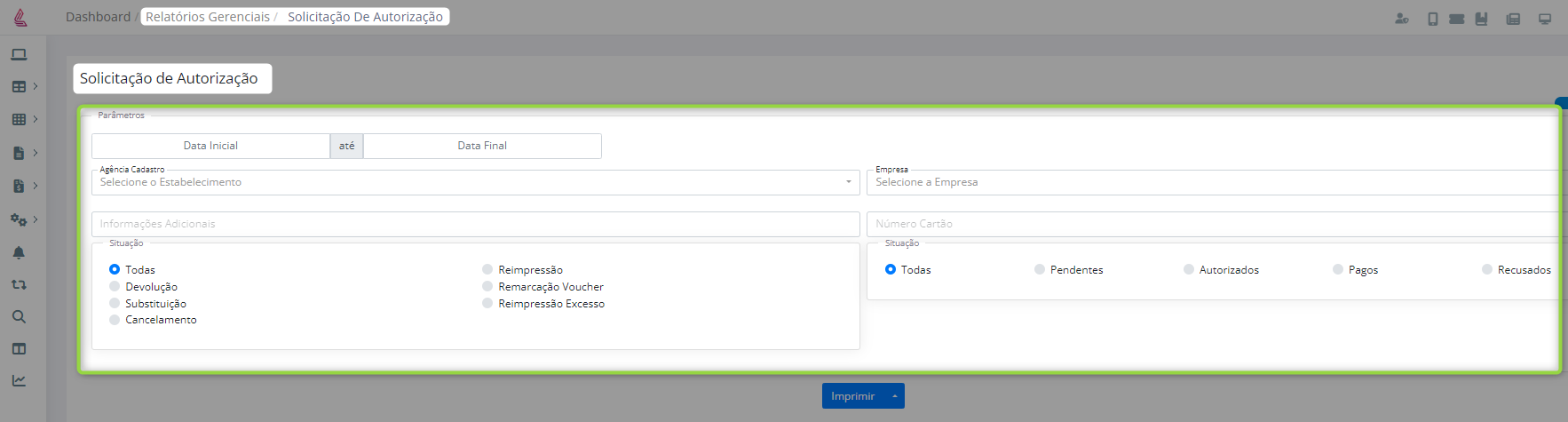Select the Cancelamento radio option

(x=115, y=320)
